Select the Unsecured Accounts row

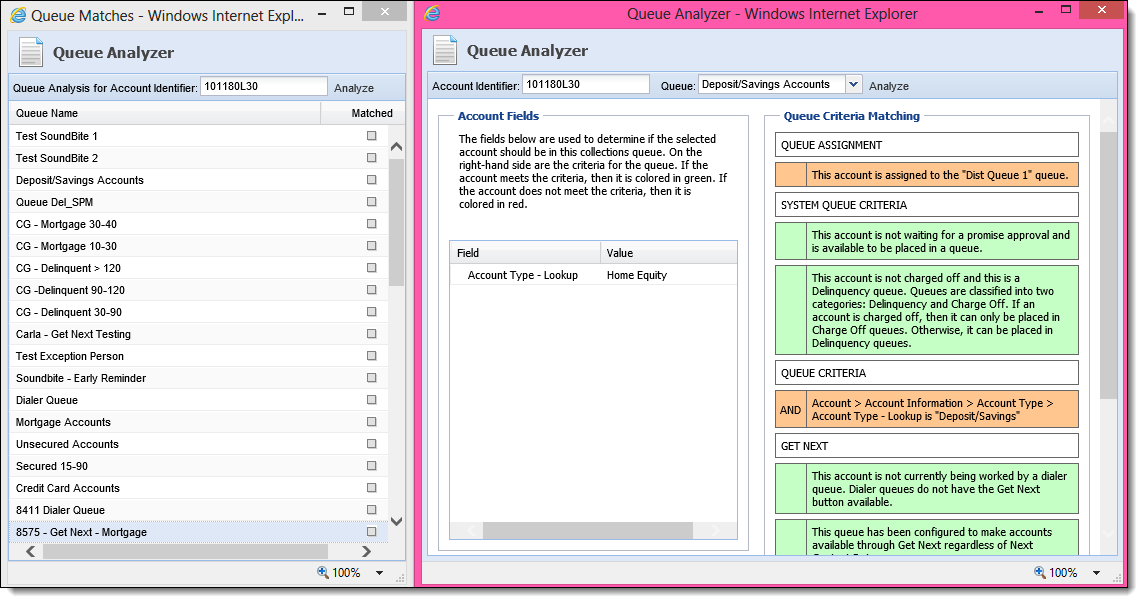click(x=198, y=444)
